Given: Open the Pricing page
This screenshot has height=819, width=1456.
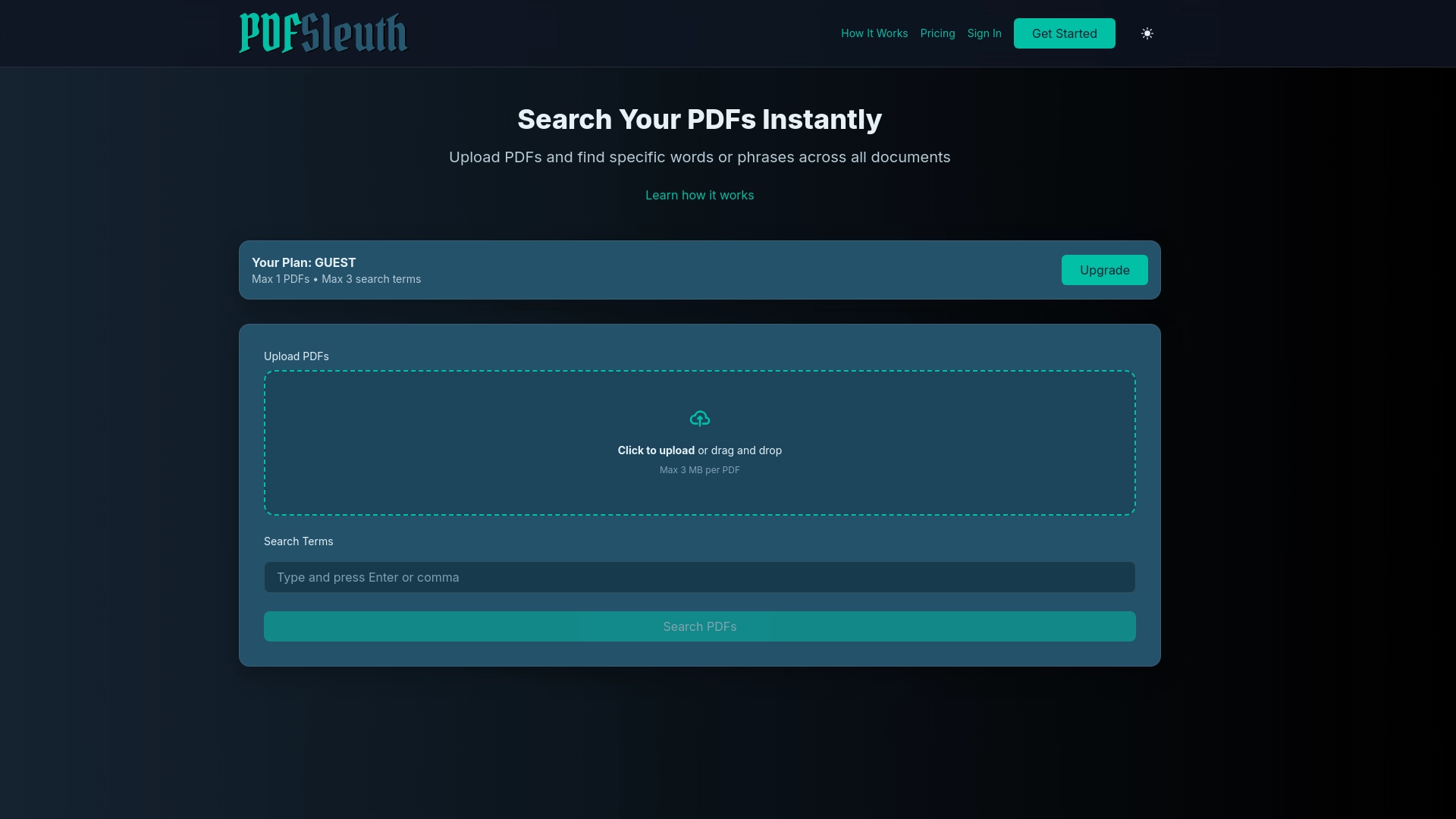Looking at the screenshot, I should 937,33.
